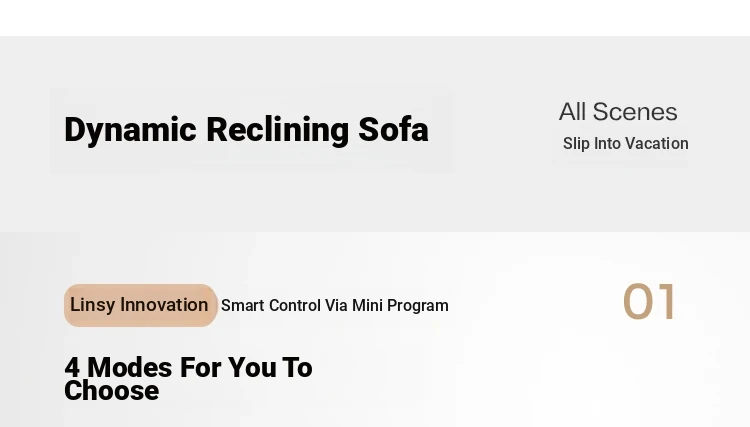Click the Slip Into Vacation subtitle

coord(626,143)
